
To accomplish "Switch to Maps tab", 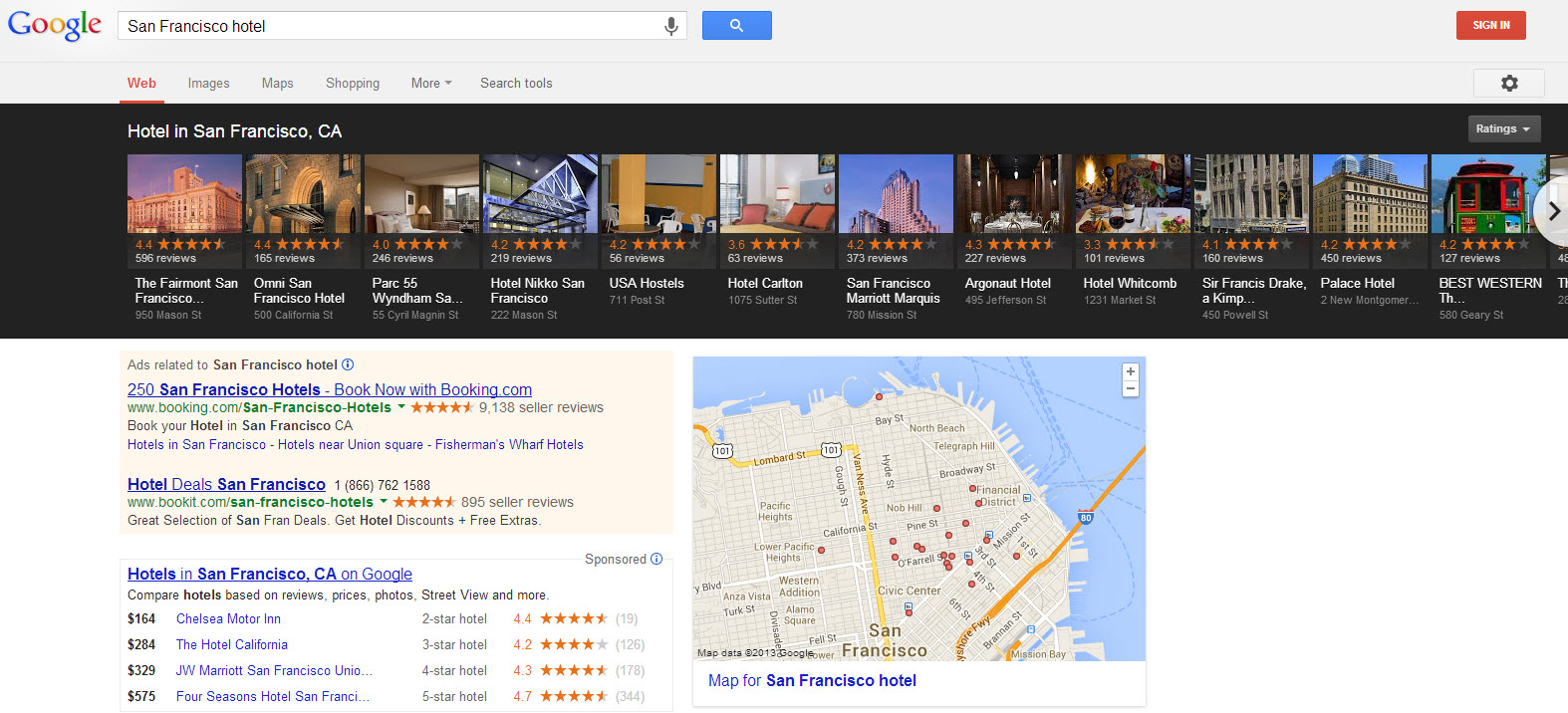I will [277, 84].
